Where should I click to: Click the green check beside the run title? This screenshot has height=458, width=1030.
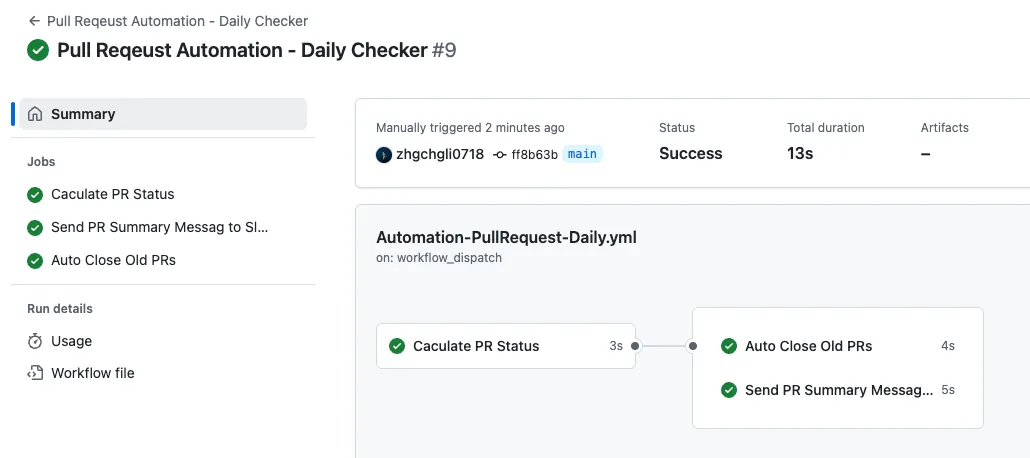38,50
